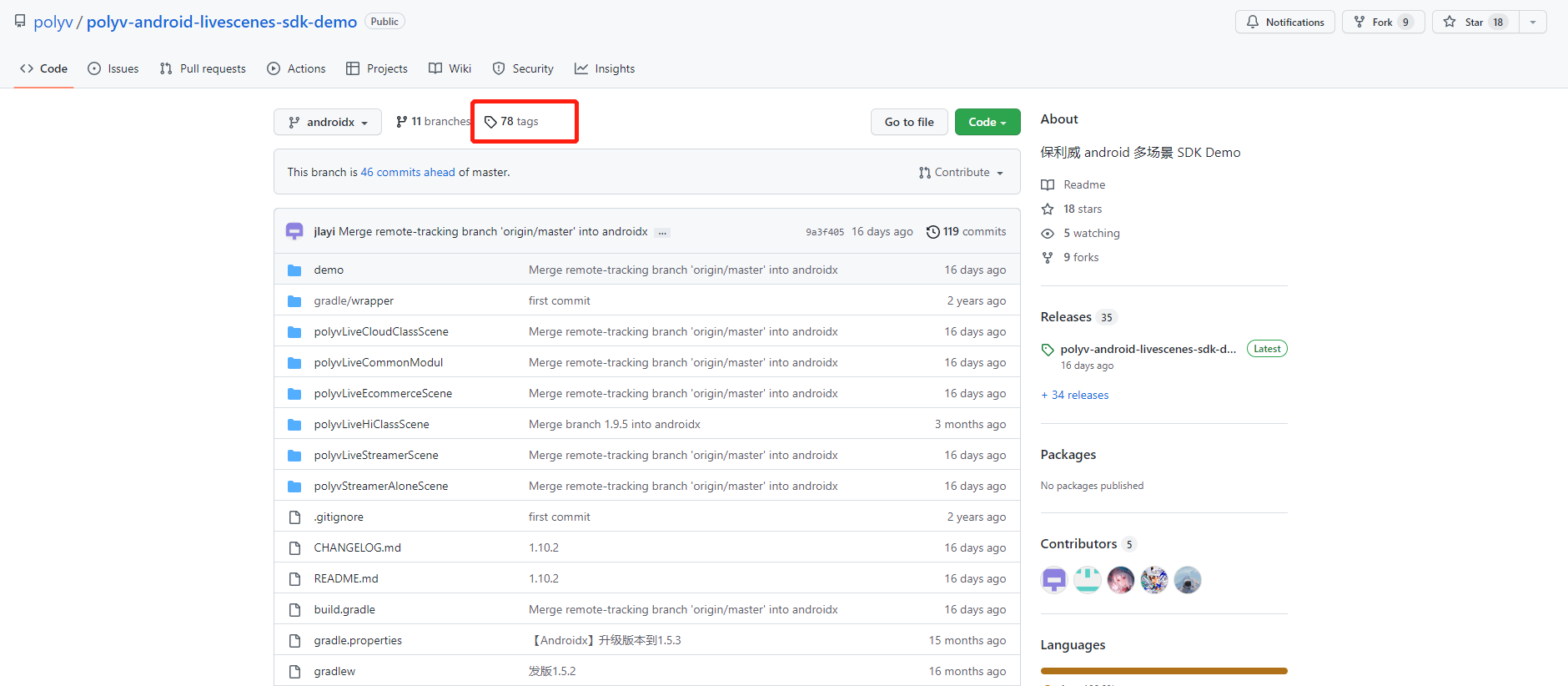Open the polyvLiveHiClassScene folder name
Screen dimensions: 1568x686
point(372,424)
